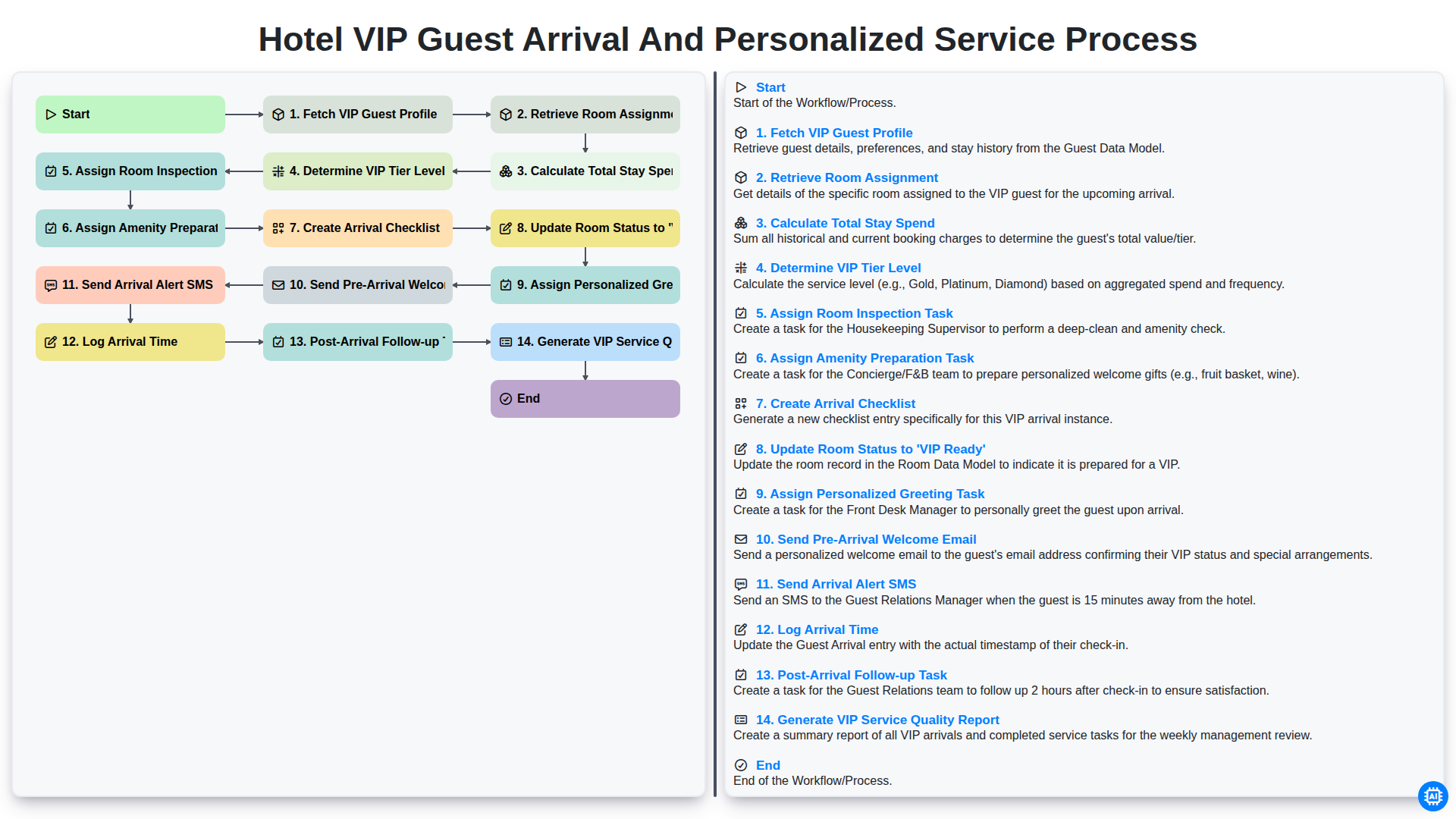Open the 13. Post-Arrival Follow-up Task link

click(851, 675)
